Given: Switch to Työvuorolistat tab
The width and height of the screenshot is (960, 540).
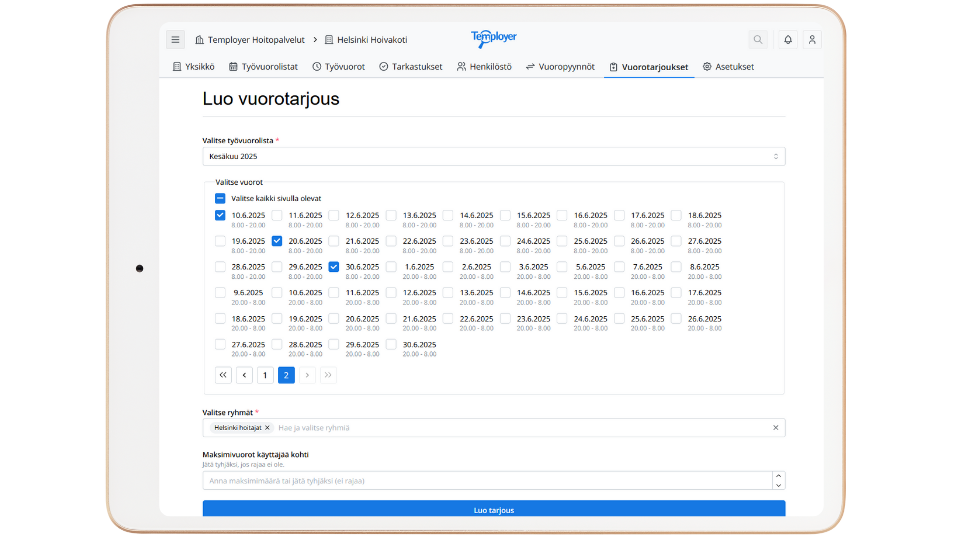Looking at the screenshot, I should (263, 67).
